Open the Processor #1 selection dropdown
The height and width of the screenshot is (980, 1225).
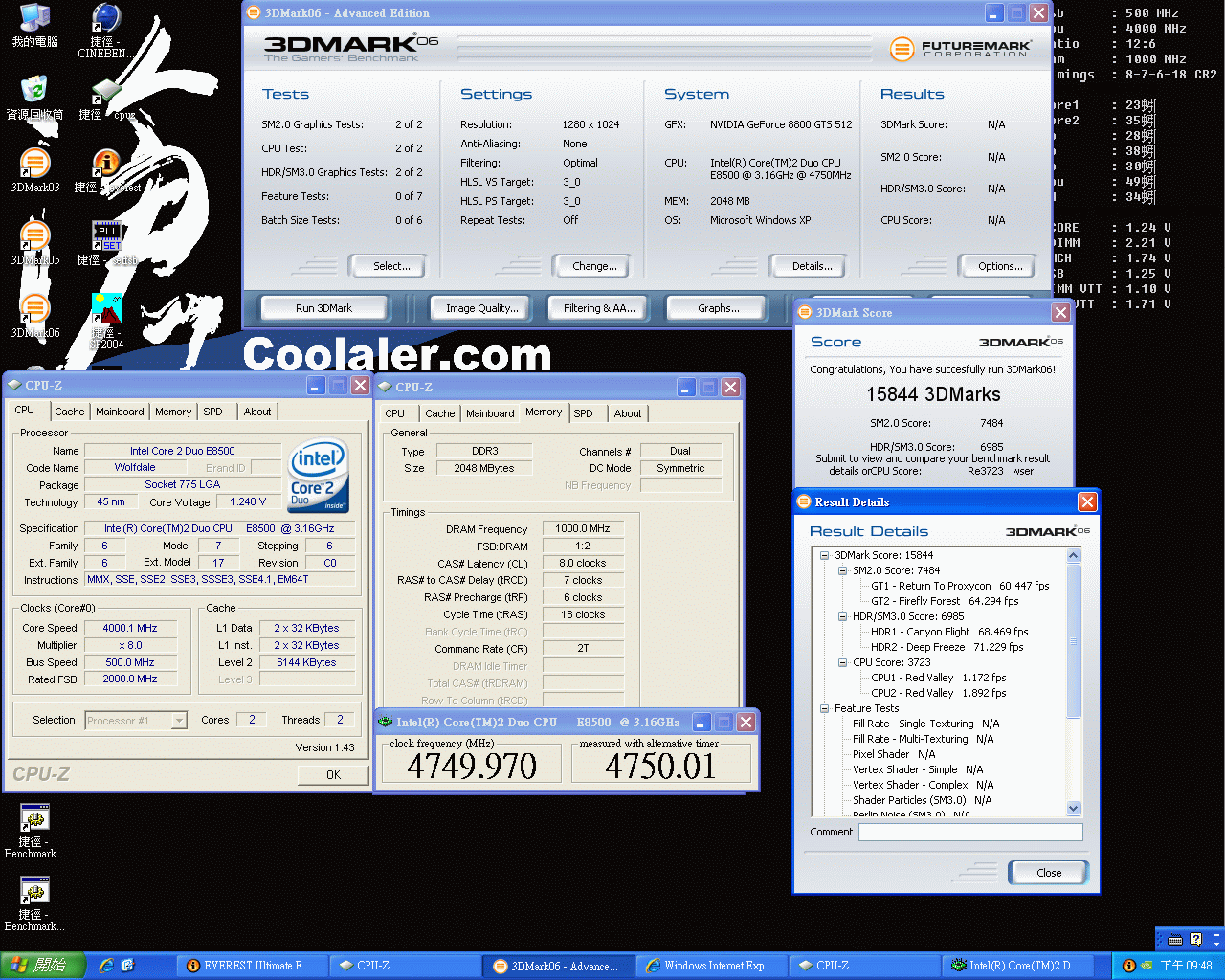(179, 721)
